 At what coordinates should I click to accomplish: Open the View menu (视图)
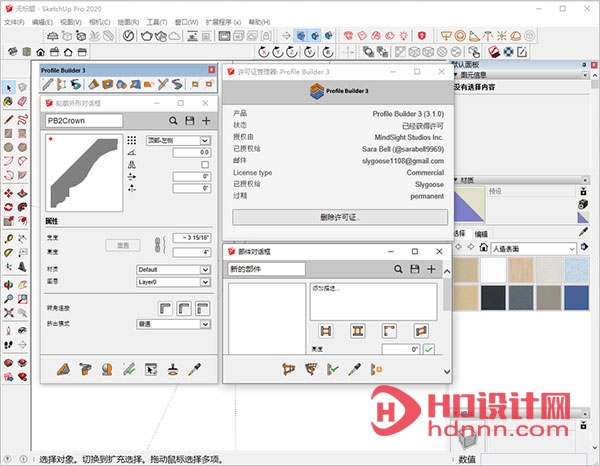71,22
